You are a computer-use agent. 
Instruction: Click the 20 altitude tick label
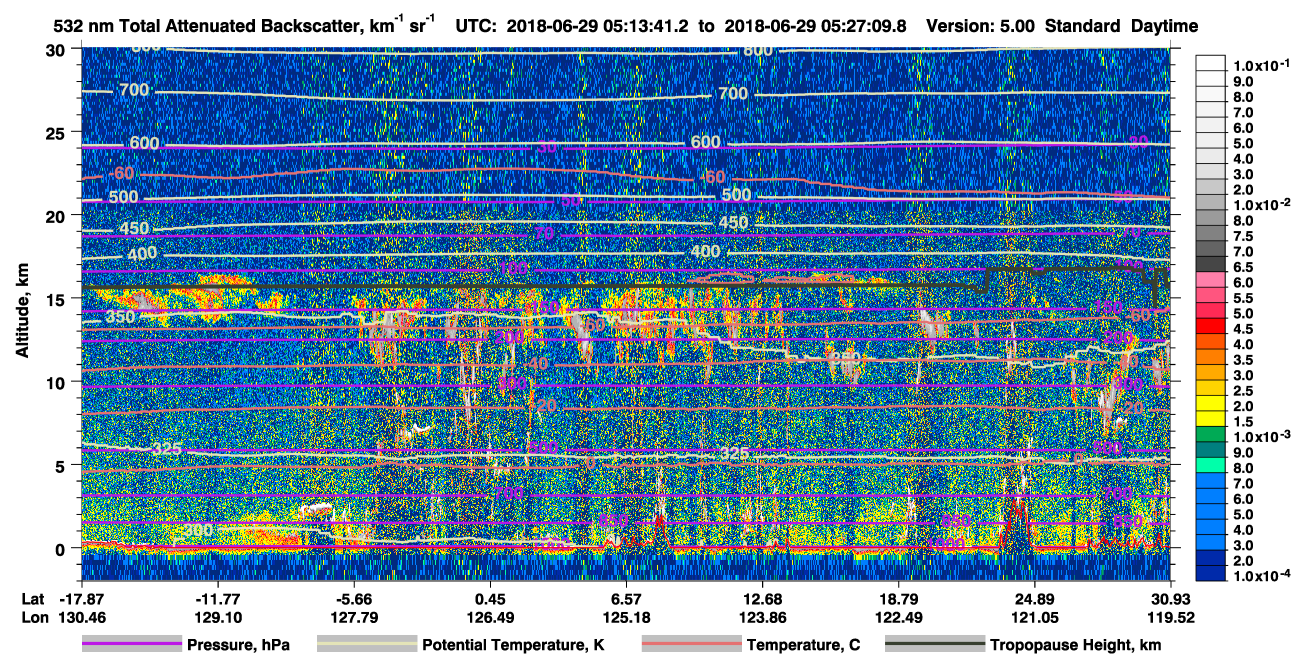58,215
